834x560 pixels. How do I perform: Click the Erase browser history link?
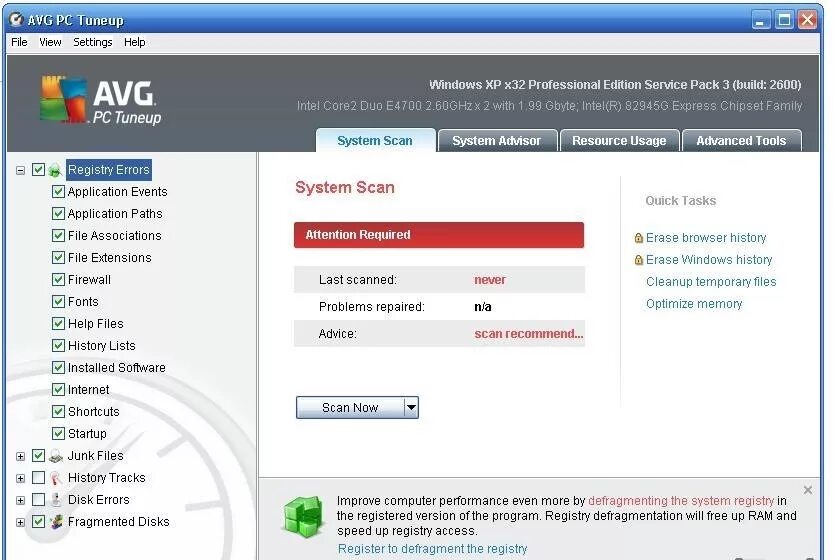pos(706,238)
